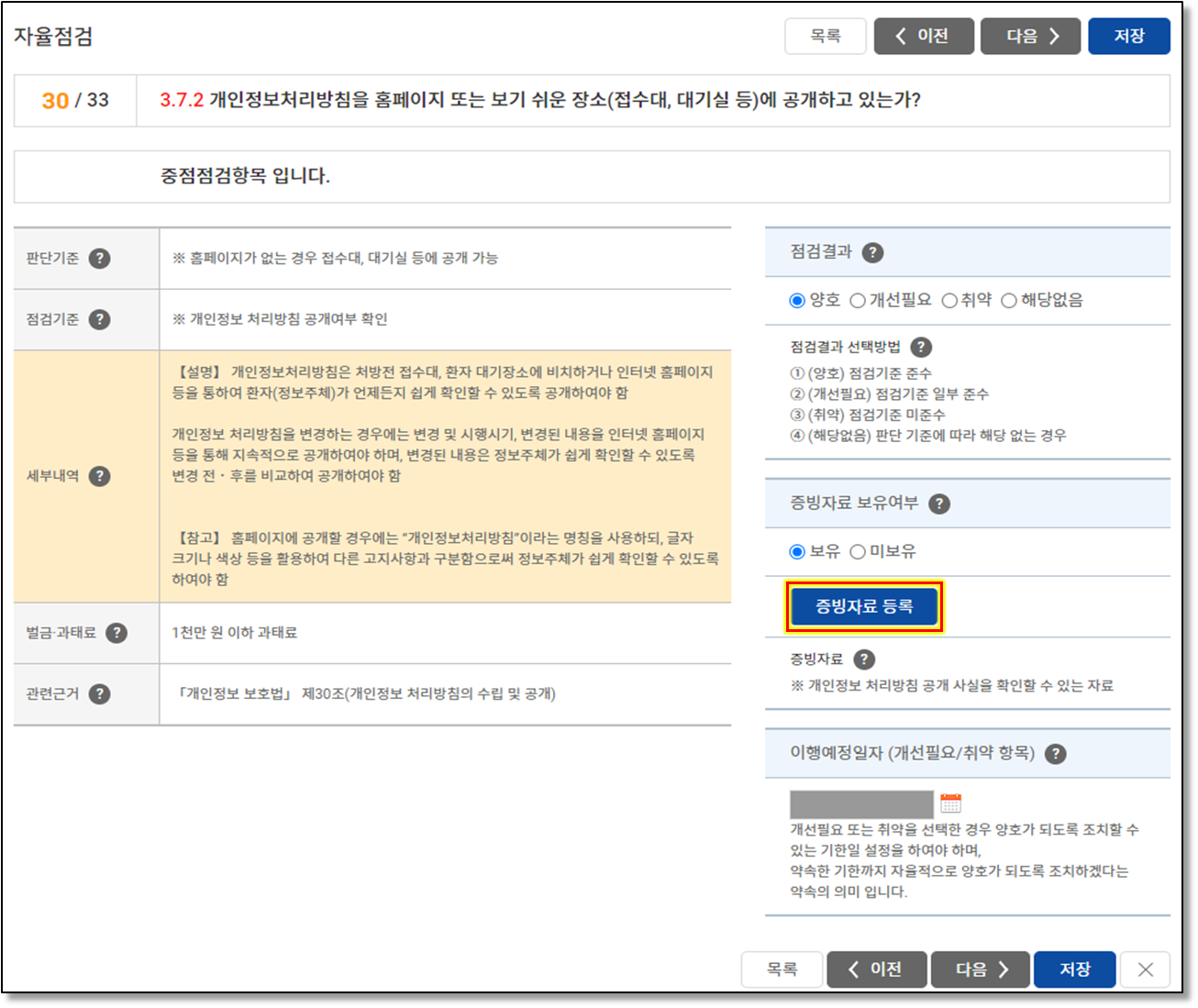Go back using bottom 이전 button
Viewport: 1198px width, 1008px height.
click(x=876, y=969)
